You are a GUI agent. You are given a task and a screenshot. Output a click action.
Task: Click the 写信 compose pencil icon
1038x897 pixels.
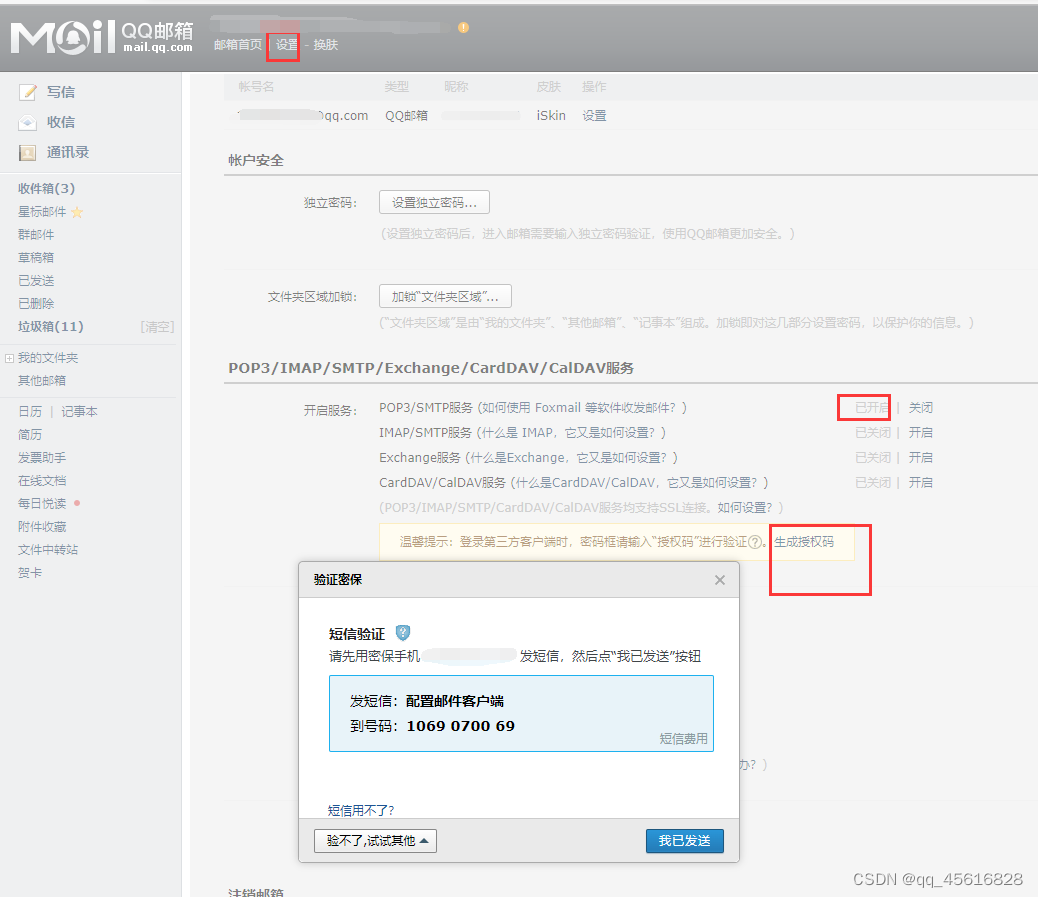click(x=29, y=91)
